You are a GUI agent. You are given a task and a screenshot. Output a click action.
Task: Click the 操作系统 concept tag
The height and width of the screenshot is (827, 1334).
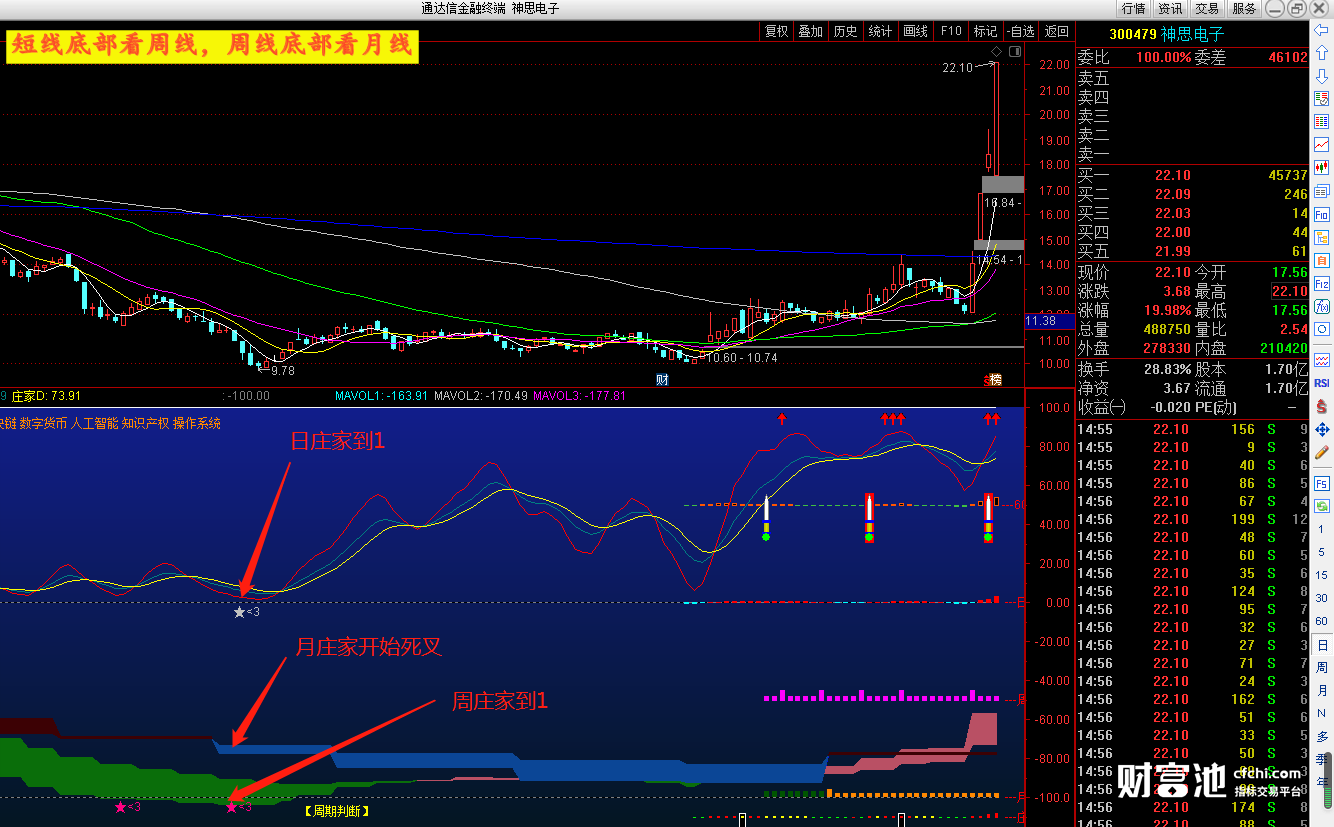(197, 424)
